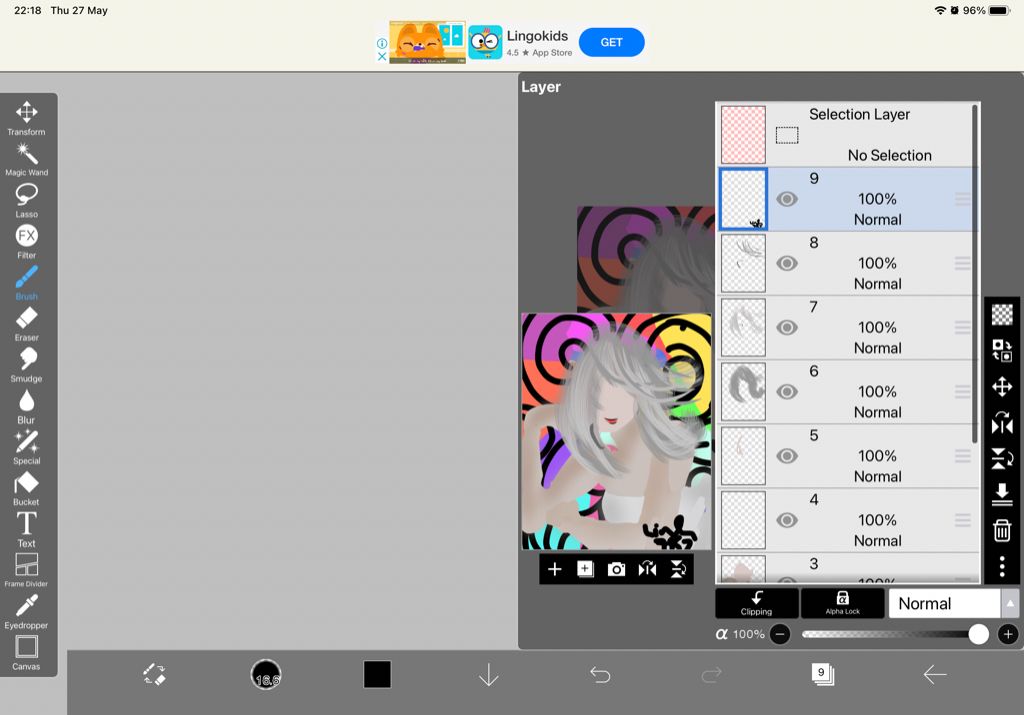This screenshot has height=715, width=1024.
Task: Import a photo layer with camera icon
Action: tap(616, 569)
